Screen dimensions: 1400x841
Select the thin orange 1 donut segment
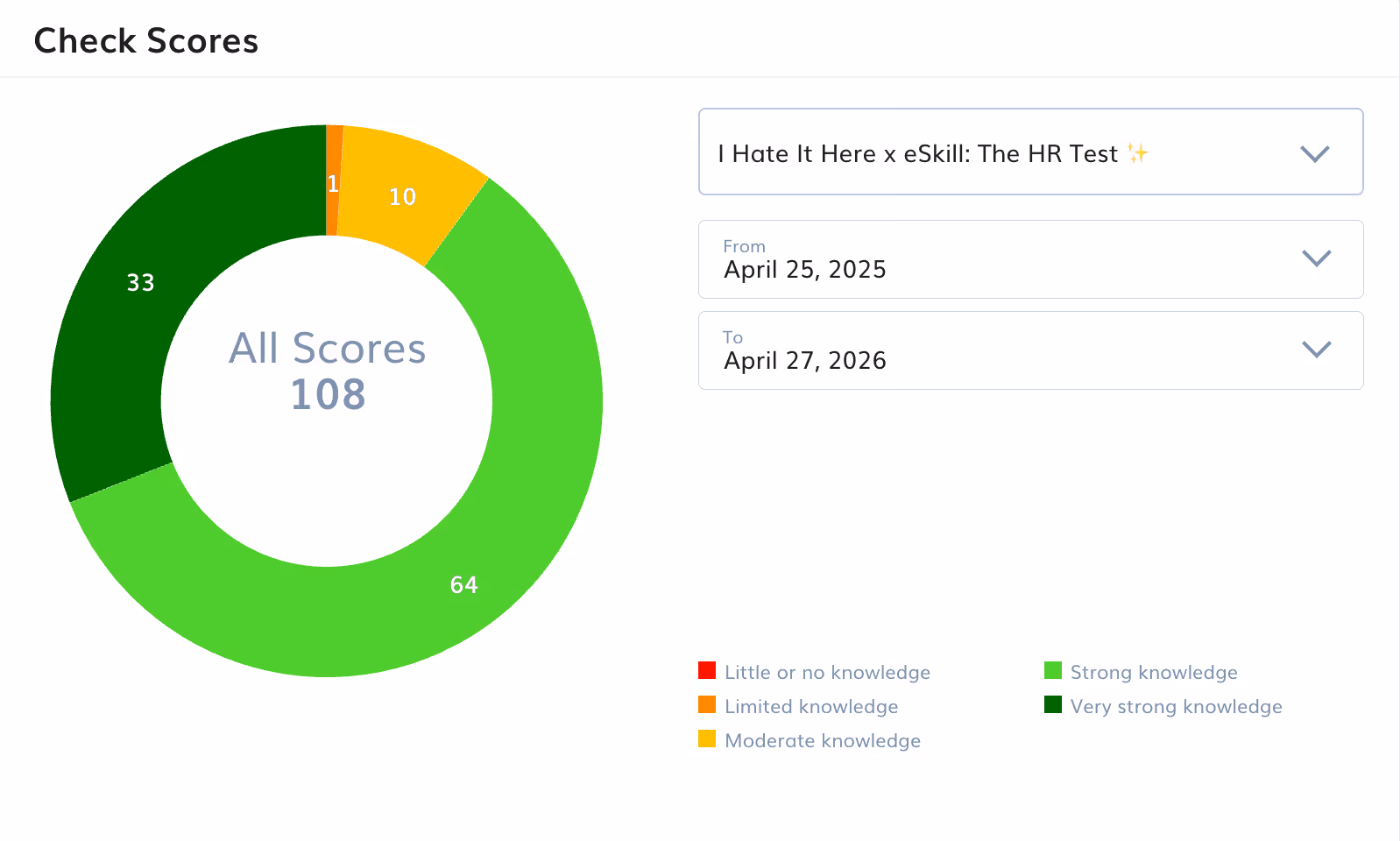(x=333, y=182)
